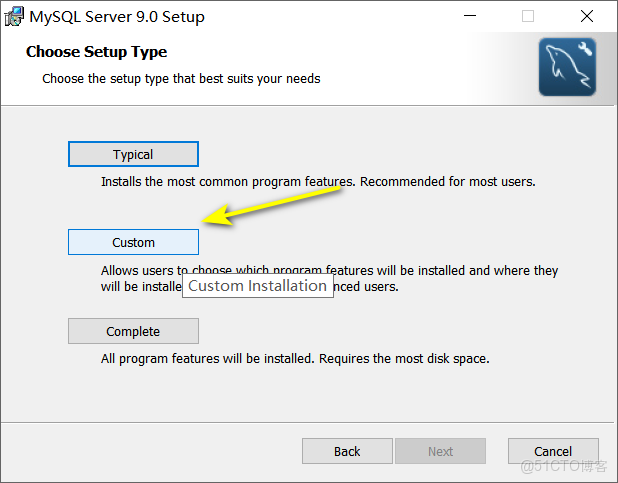The image size is (618, 483).
Task: Choose the Typical setup type button
Action: [133, 154]
